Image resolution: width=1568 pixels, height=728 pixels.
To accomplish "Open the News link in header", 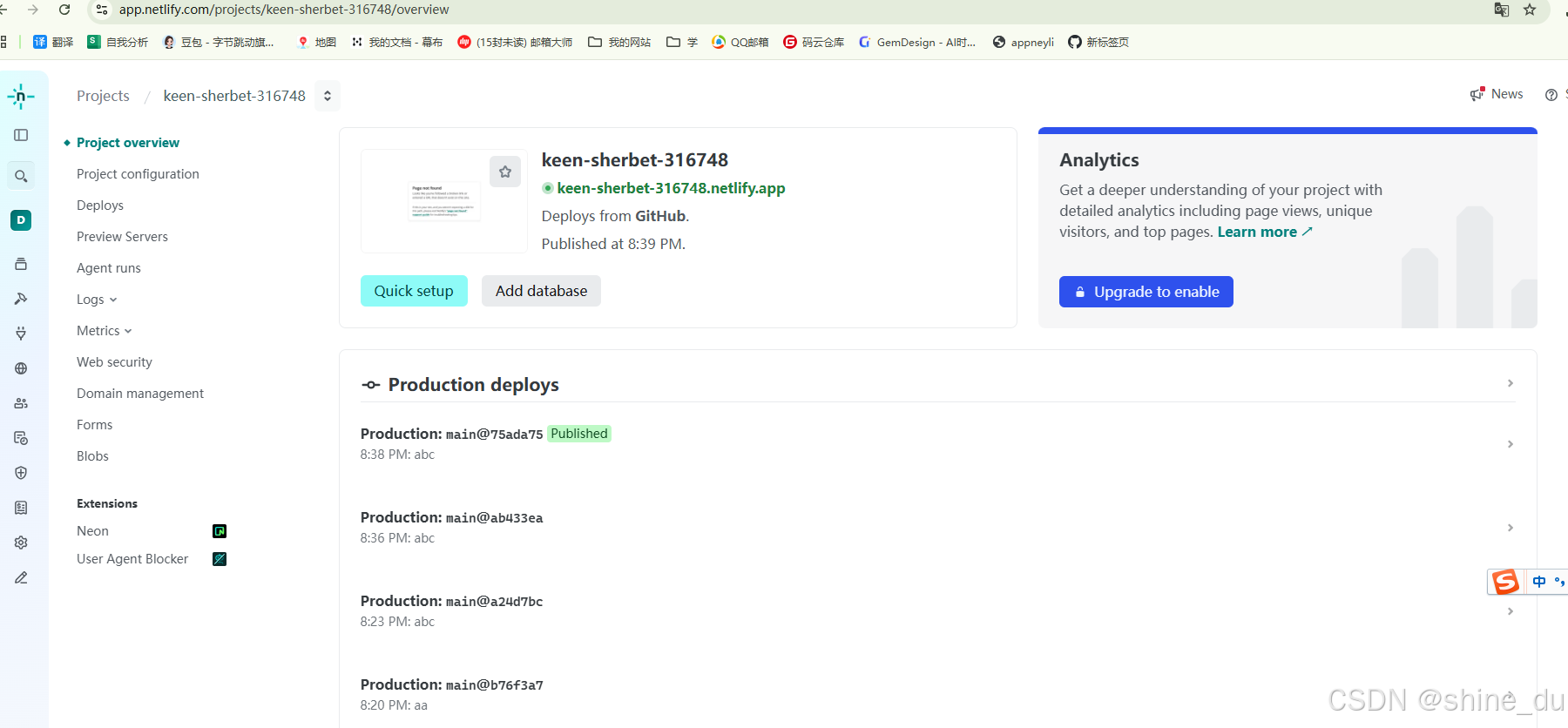I will point(1497,94).
